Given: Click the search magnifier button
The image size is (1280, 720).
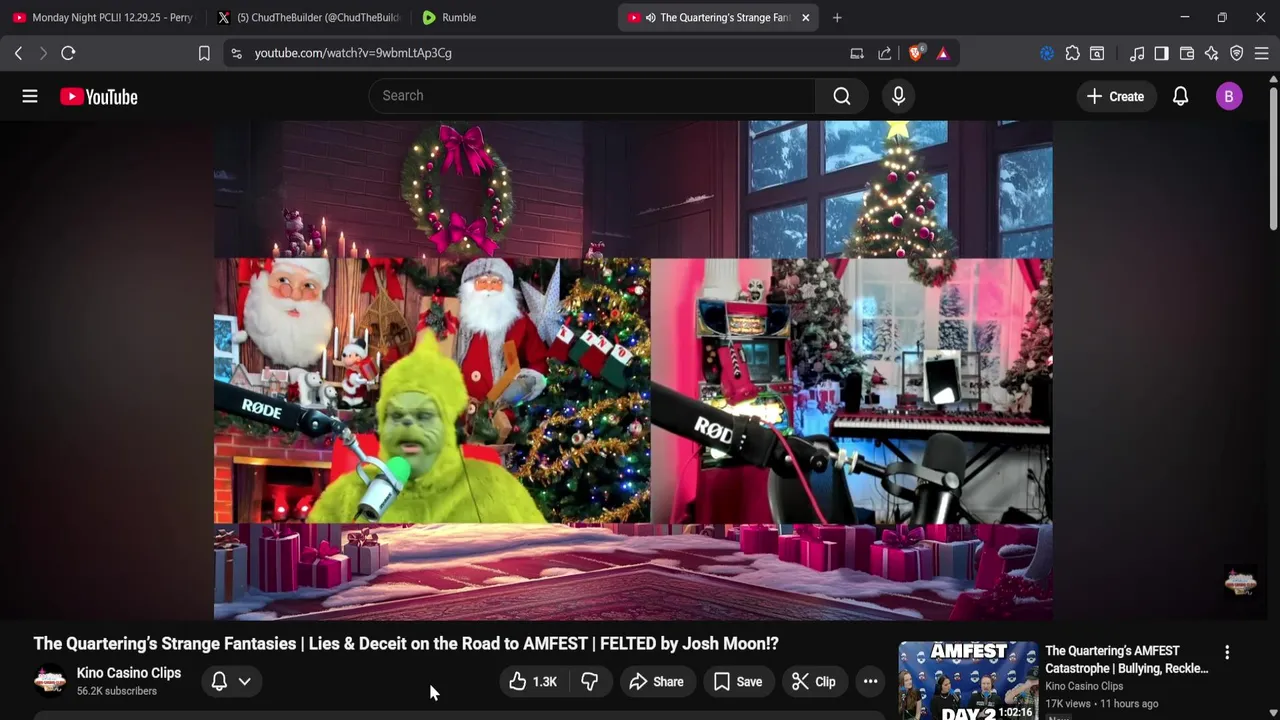Looking at the screenshot, I should (x=842, y=96).
